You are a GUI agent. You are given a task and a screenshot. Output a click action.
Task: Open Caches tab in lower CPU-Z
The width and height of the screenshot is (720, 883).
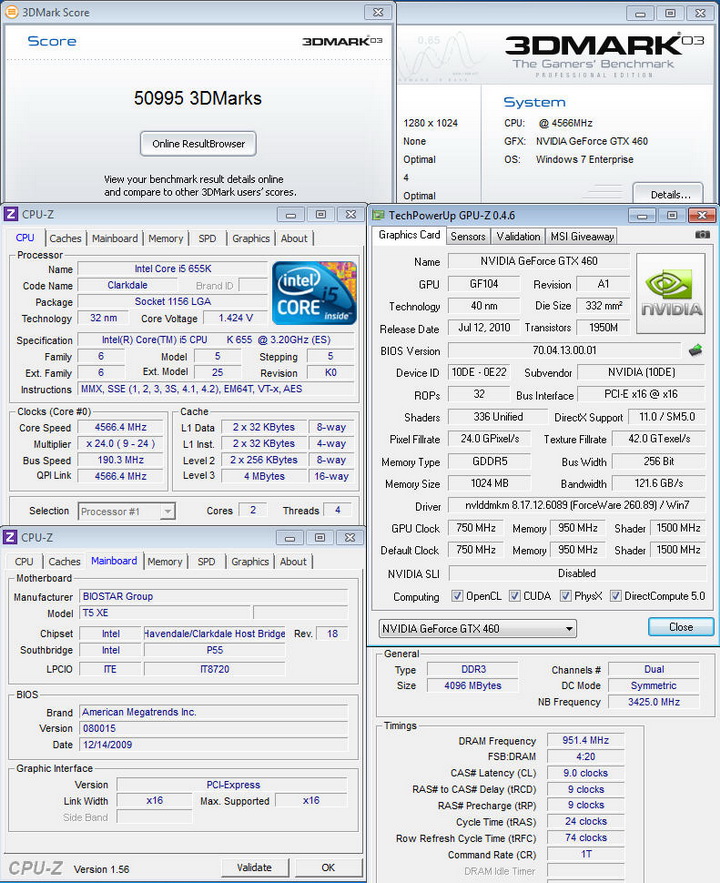64,561
